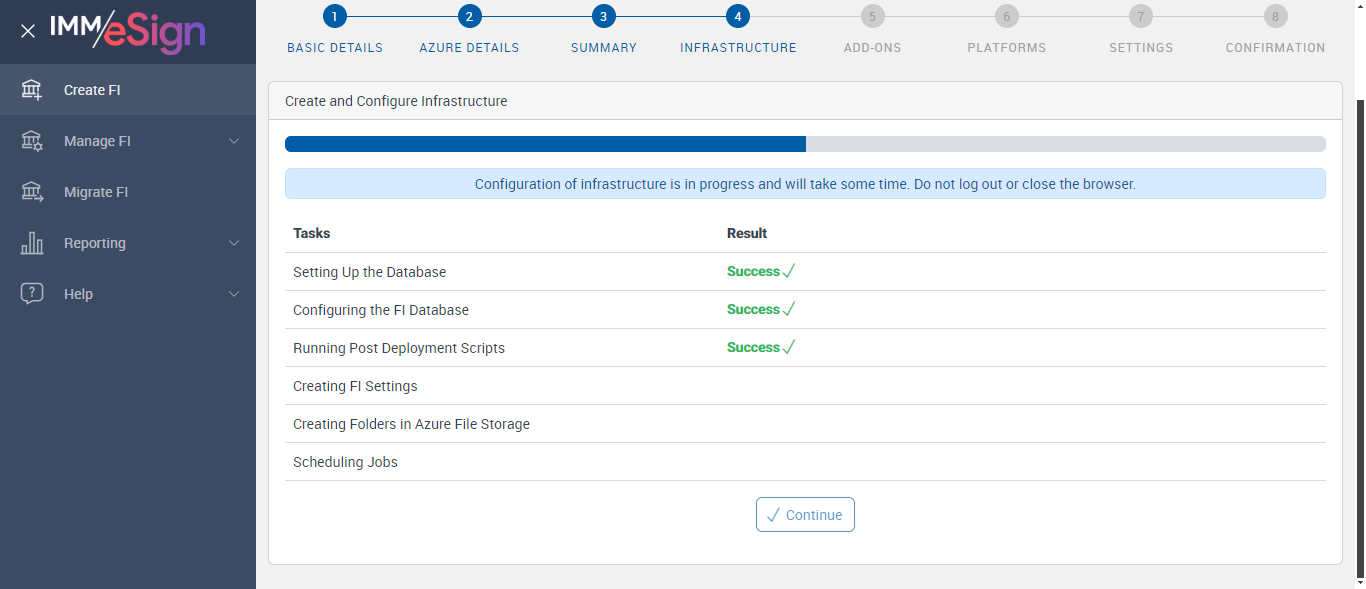Select the Running Post Deployment Scripts task
The height and width of the screenshot is (589, 1366).
[x=399, y=348]
